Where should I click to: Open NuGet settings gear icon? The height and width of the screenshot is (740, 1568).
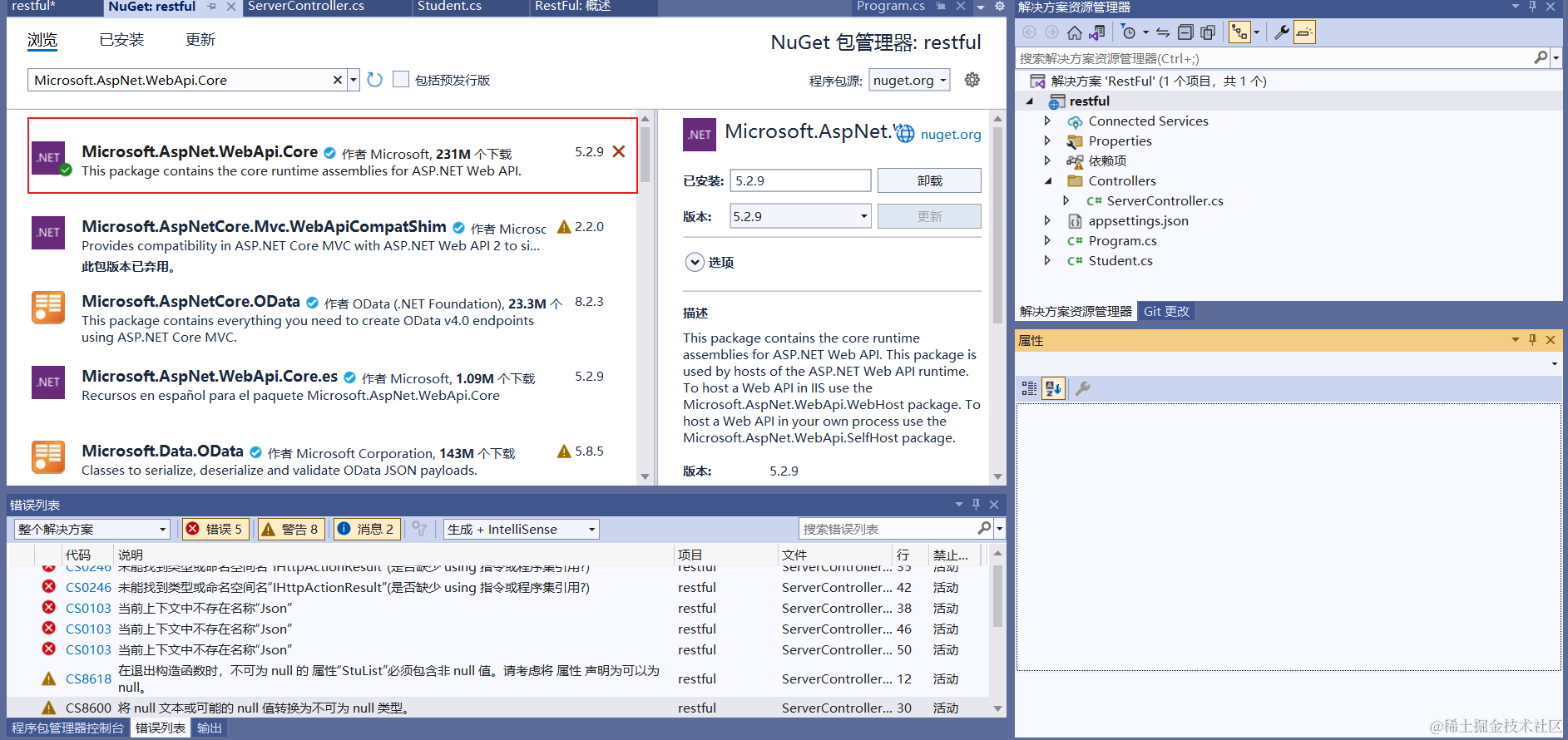pyautogui.click(x=972, y=80)
